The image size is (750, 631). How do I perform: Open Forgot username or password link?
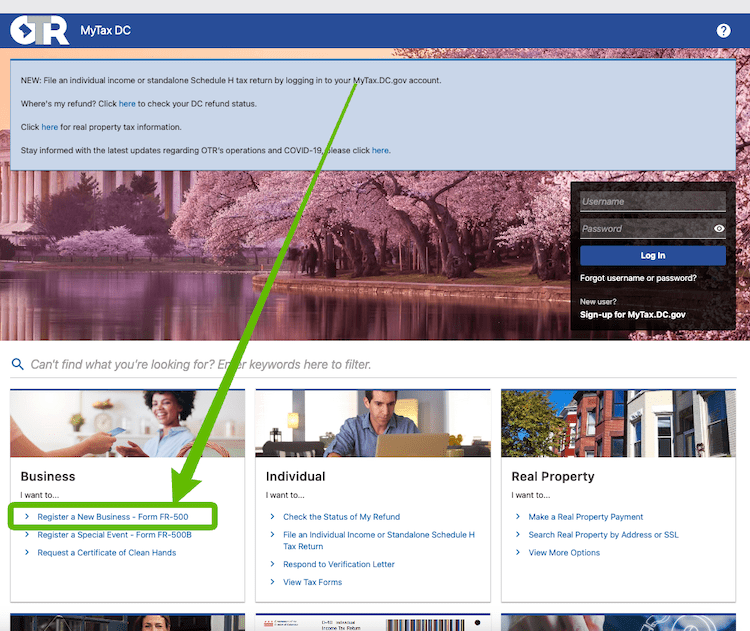coord(638,278)
